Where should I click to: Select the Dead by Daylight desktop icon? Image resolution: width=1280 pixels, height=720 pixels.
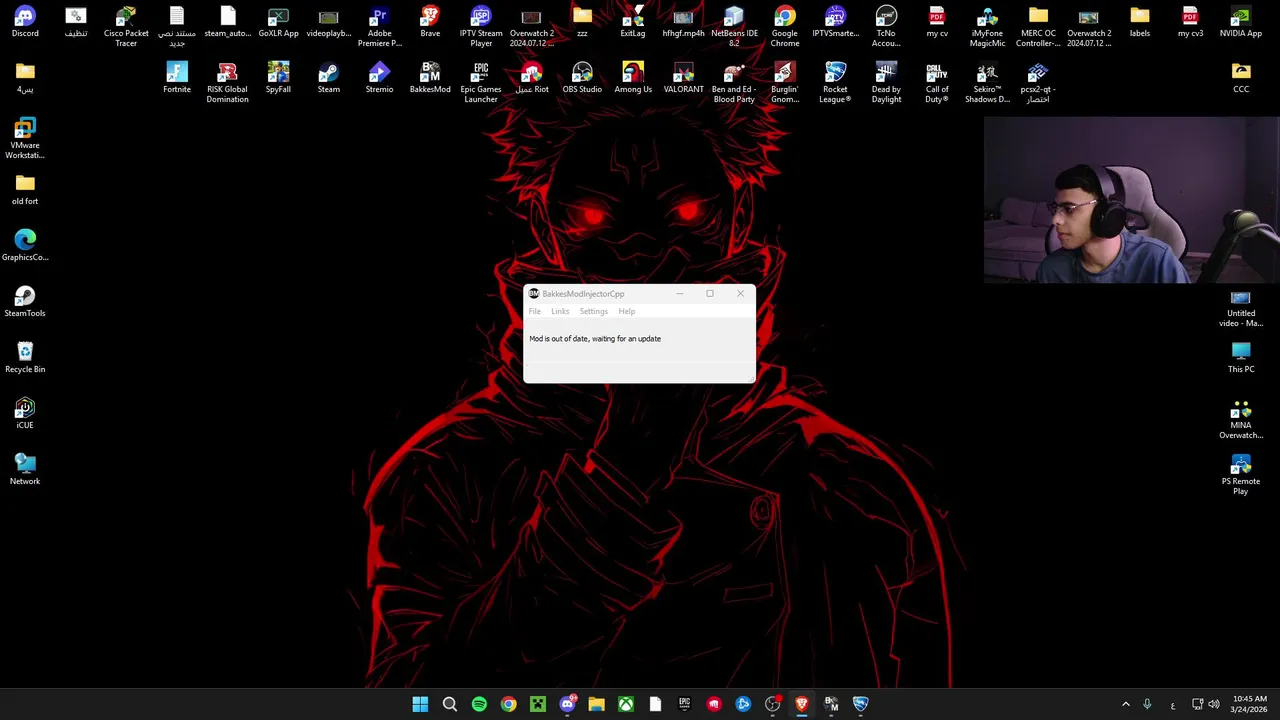pos(886,83)
